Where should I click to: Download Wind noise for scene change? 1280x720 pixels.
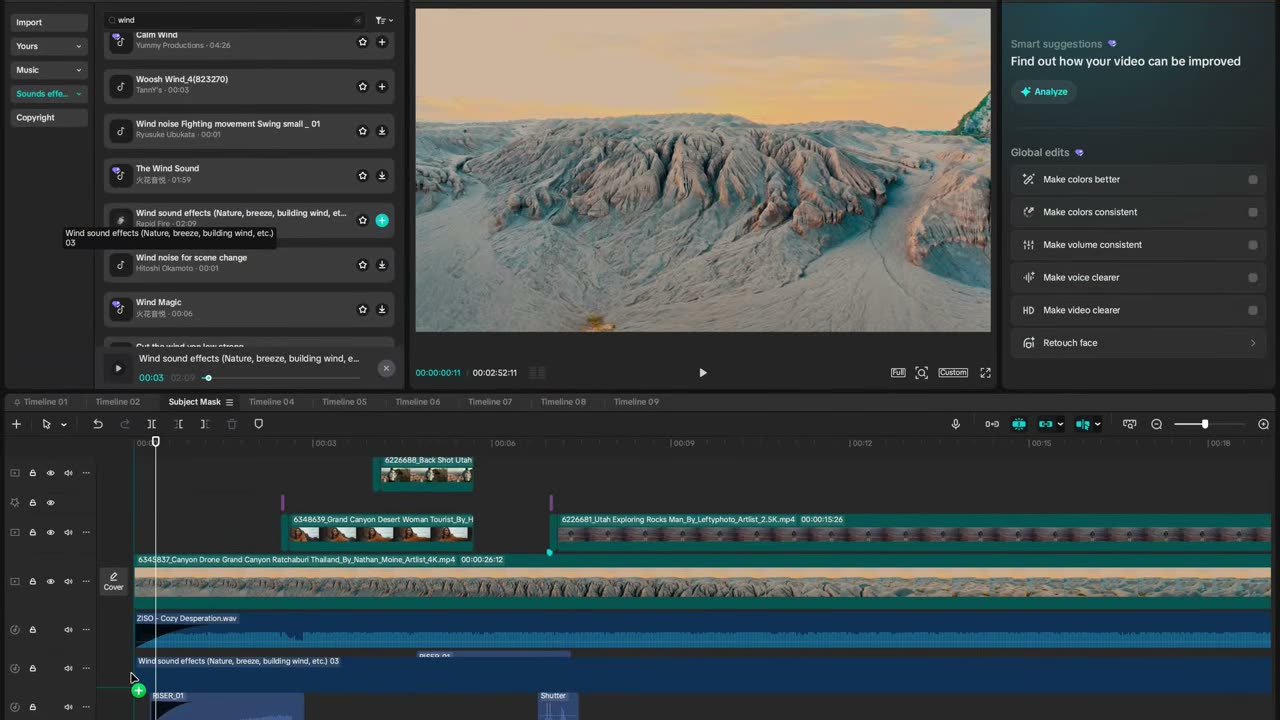(x=382, y=265)
